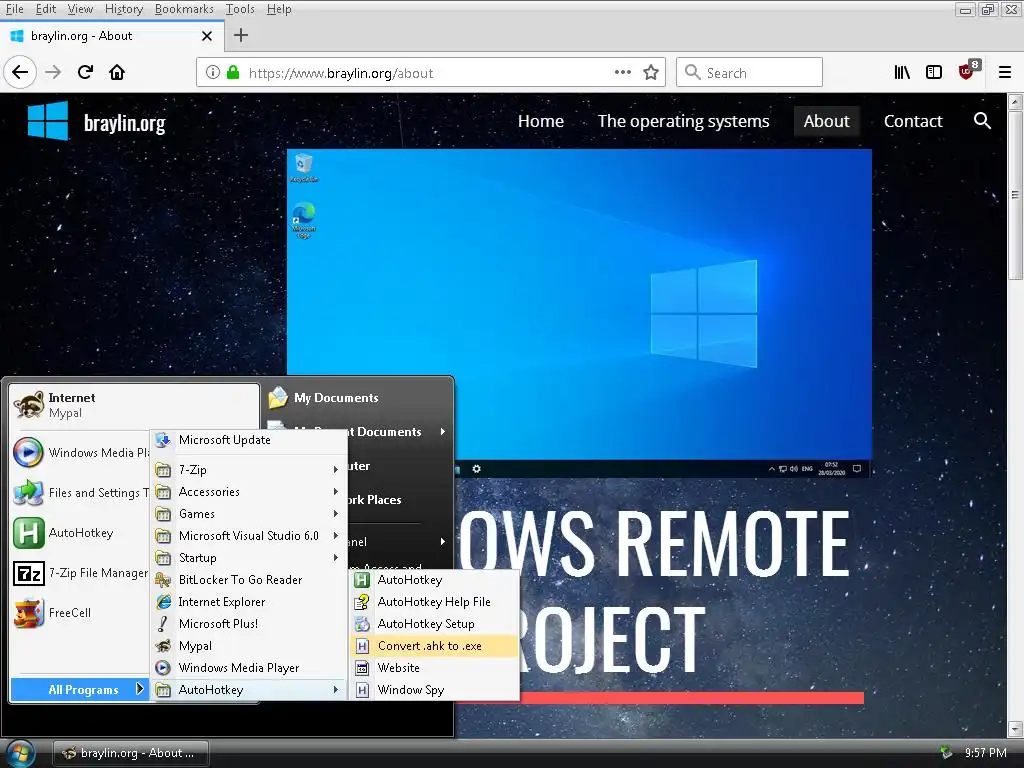Launch AutoHotkey from submenu

coord(434,580)
